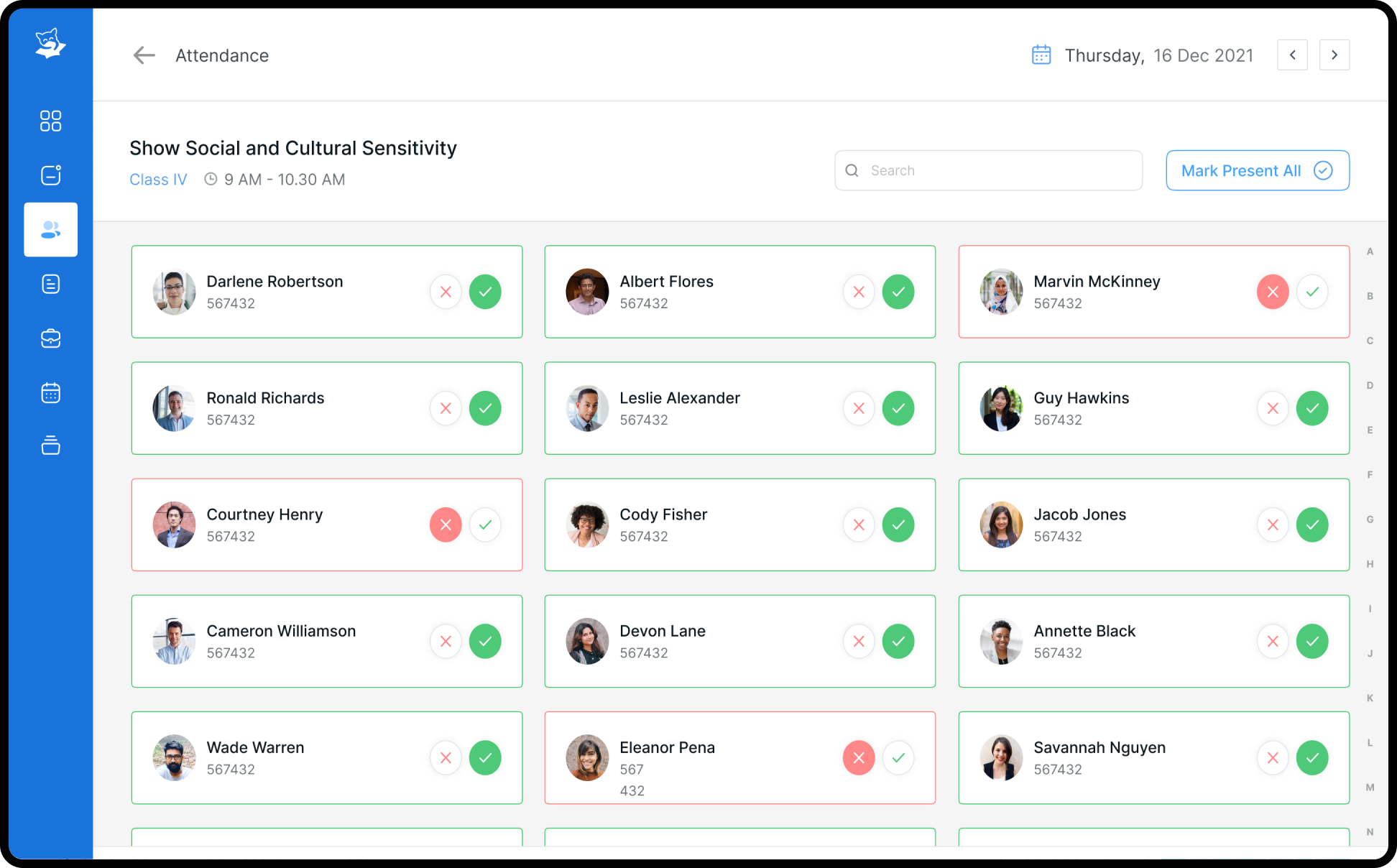The image size is (1397, 868).
Task: Jump to letter M in alphabet index
Action: point(1370,788)
